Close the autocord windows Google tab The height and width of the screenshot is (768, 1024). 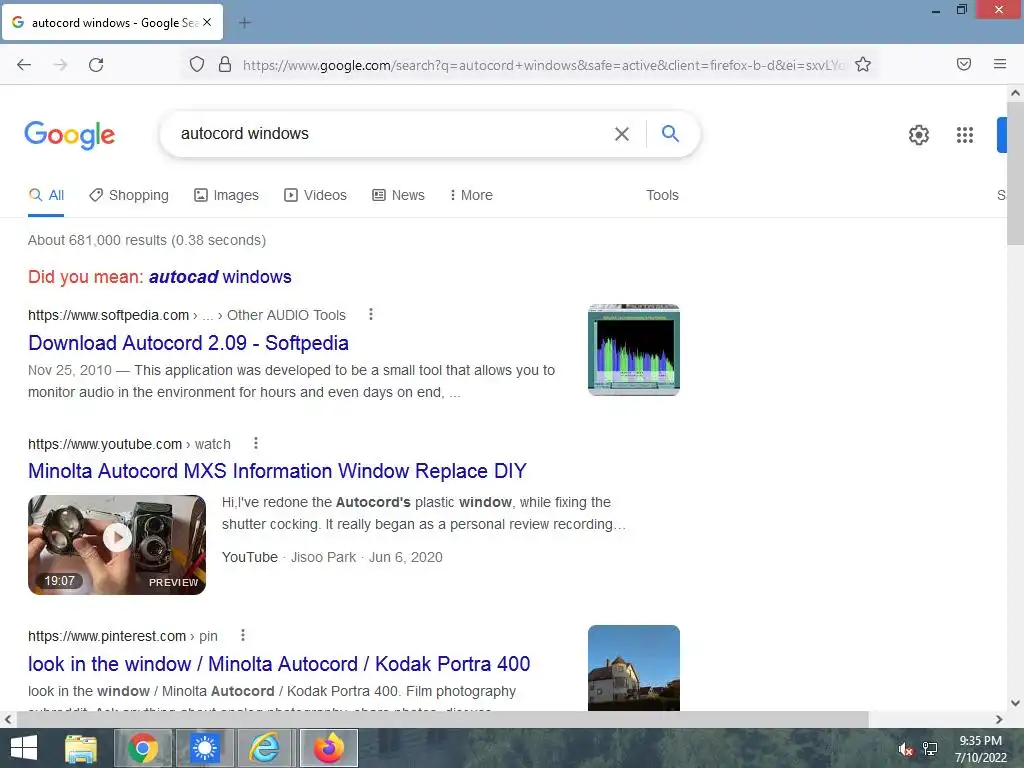(207, 22)
